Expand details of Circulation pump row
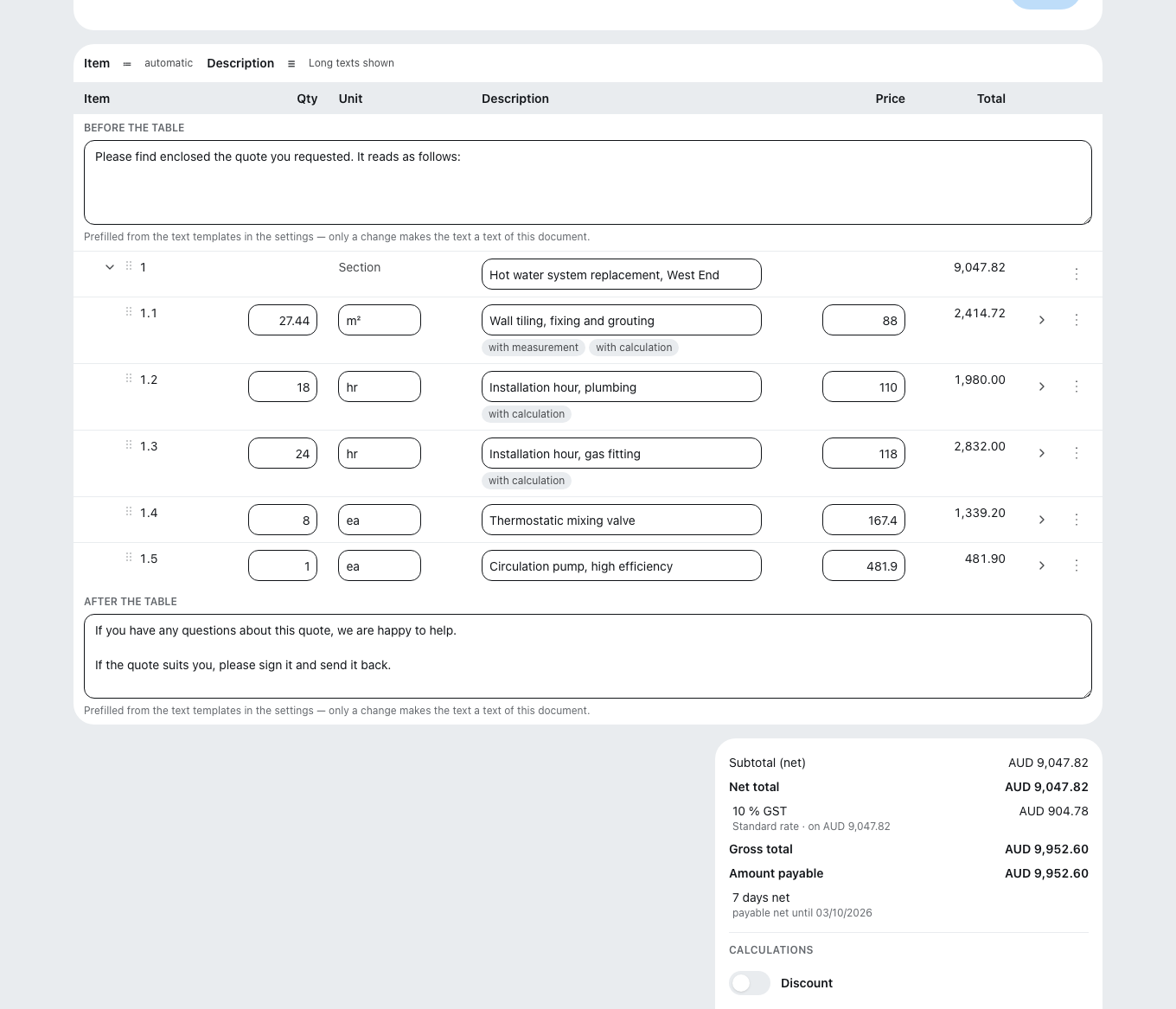The height and width of the screenshot is (1009, 1176). click(1042, 565)
